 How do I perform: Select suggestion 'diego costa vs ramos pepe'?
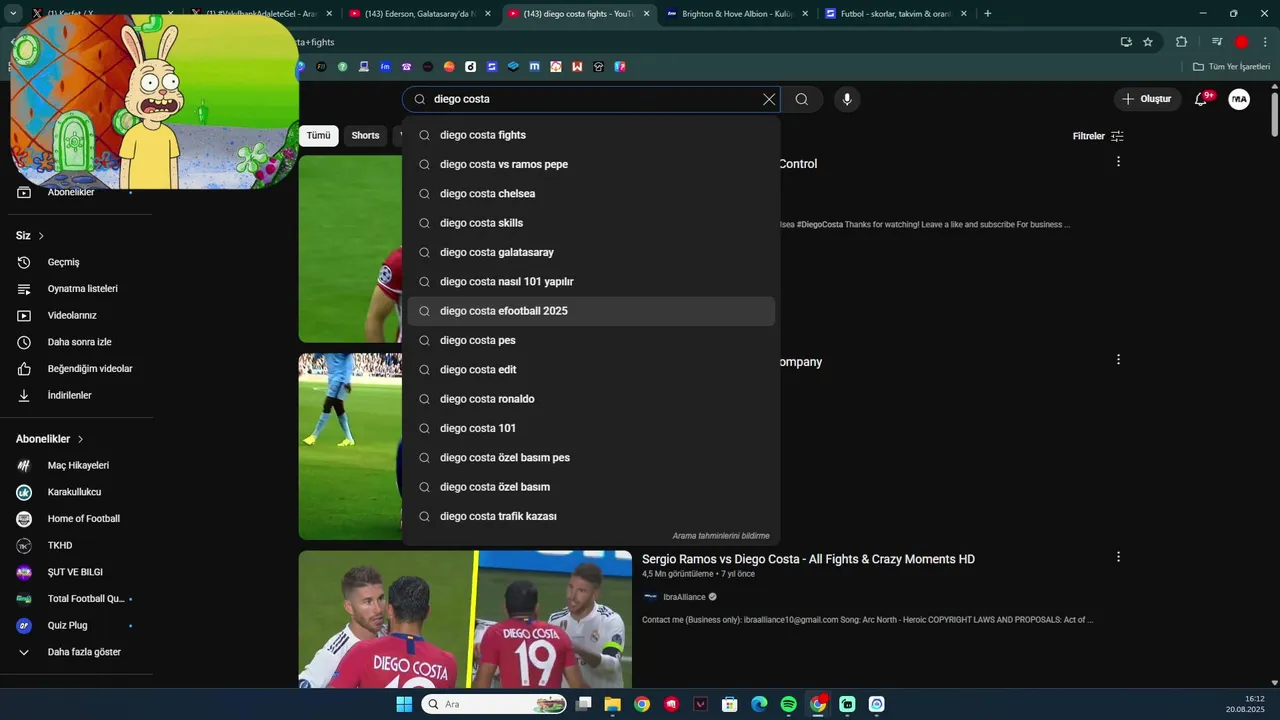pyautogui.click(x=591, y=164)
